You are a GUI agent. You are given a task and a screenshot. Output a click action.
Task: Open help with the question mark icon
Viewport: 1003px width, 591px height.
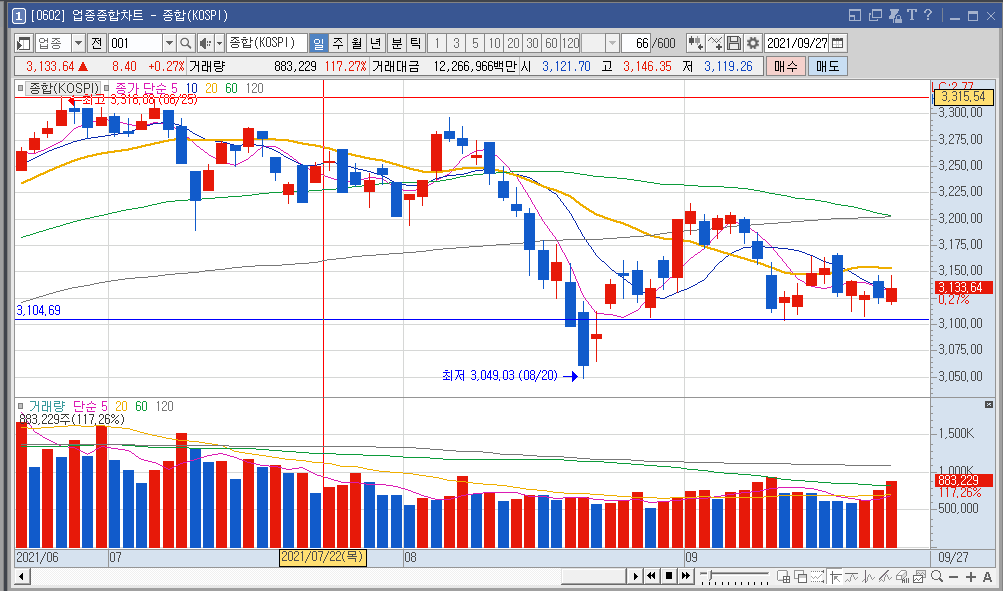click(928, 15)
